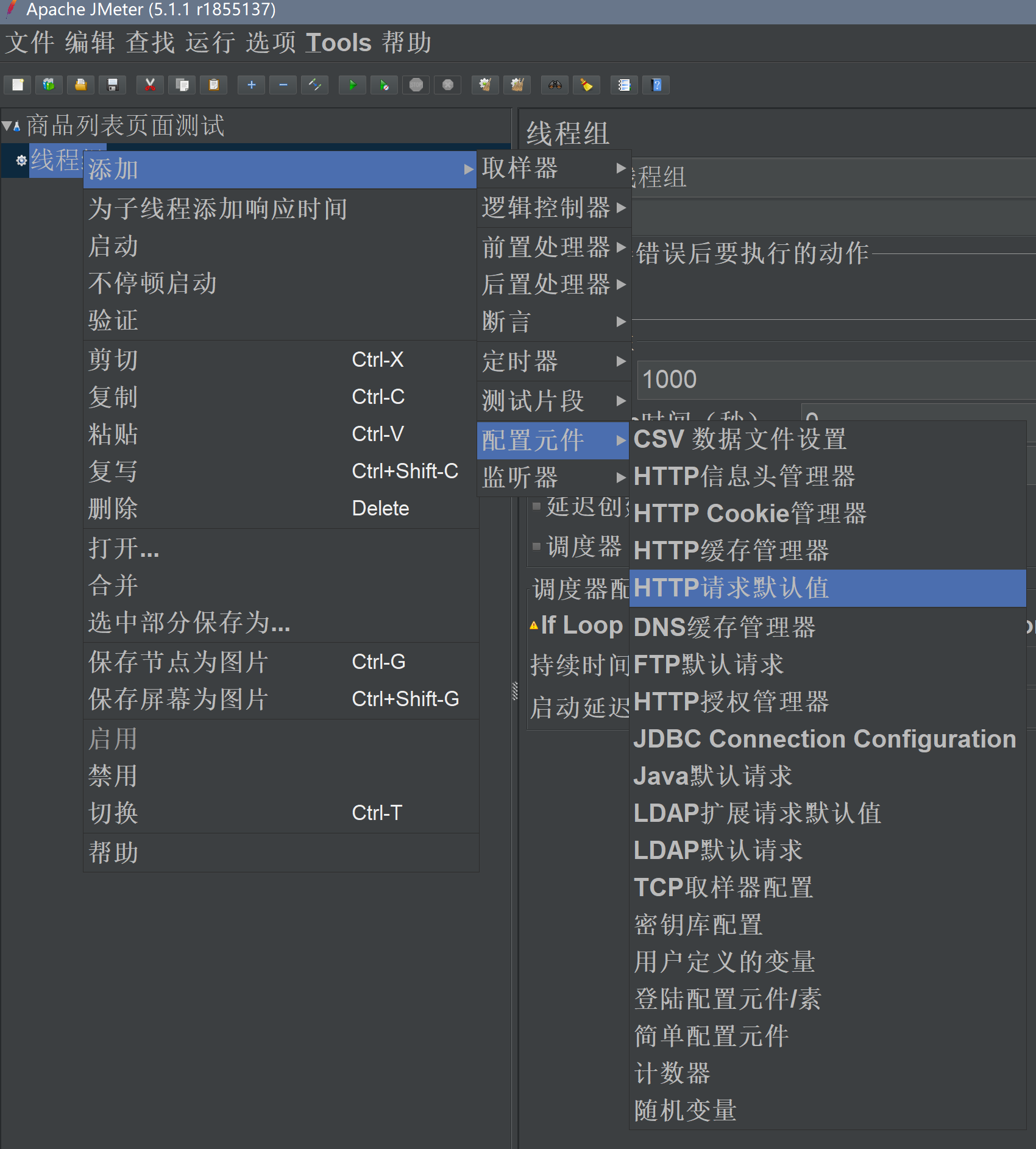Click Start no pauses icon

(x=384, y=85)
